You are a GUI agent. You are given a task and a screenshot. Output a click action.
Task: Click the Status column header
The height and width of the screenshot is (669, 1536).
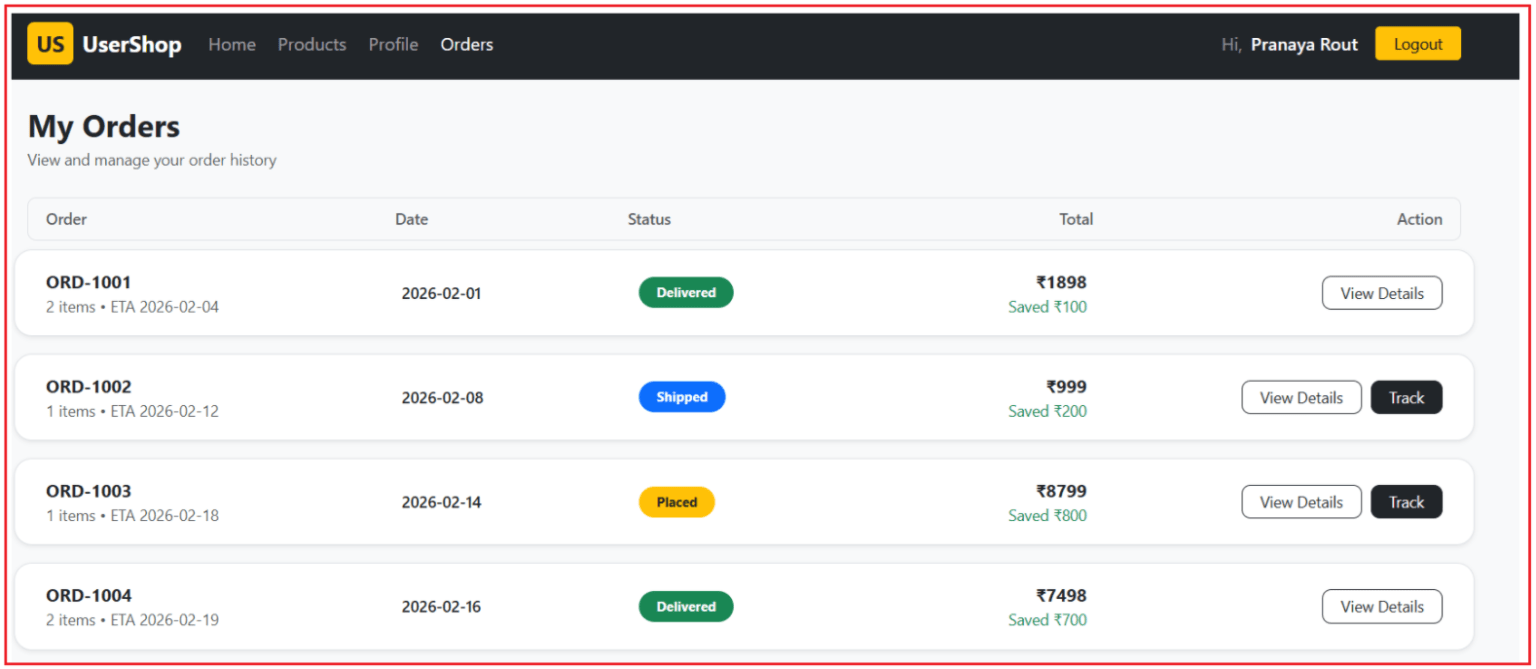(649, 219)
